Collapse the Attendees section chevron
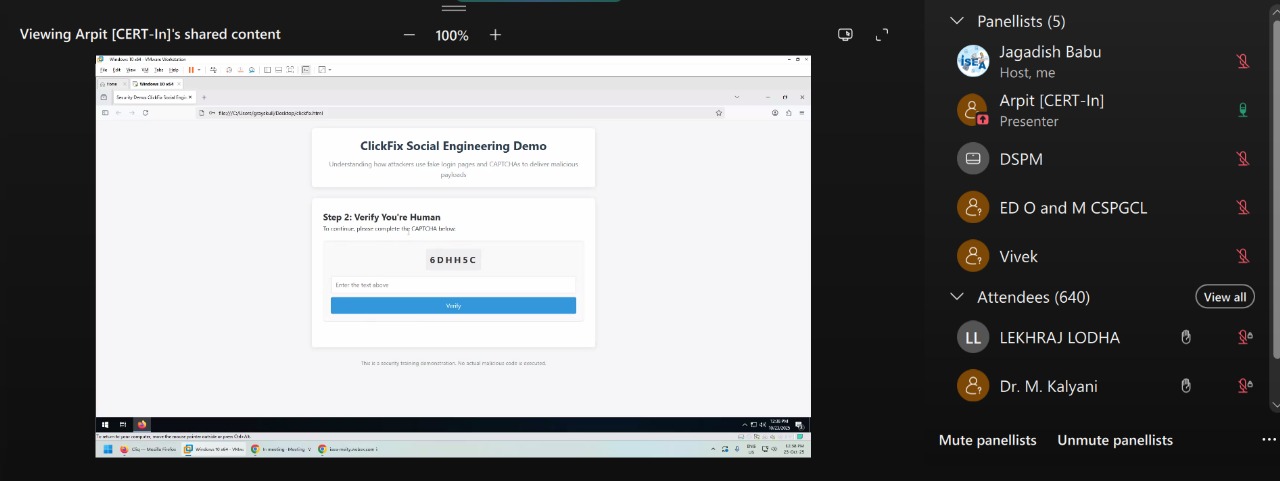The height and width of the screenshot is (481, 1280). [x=957, y=297]
